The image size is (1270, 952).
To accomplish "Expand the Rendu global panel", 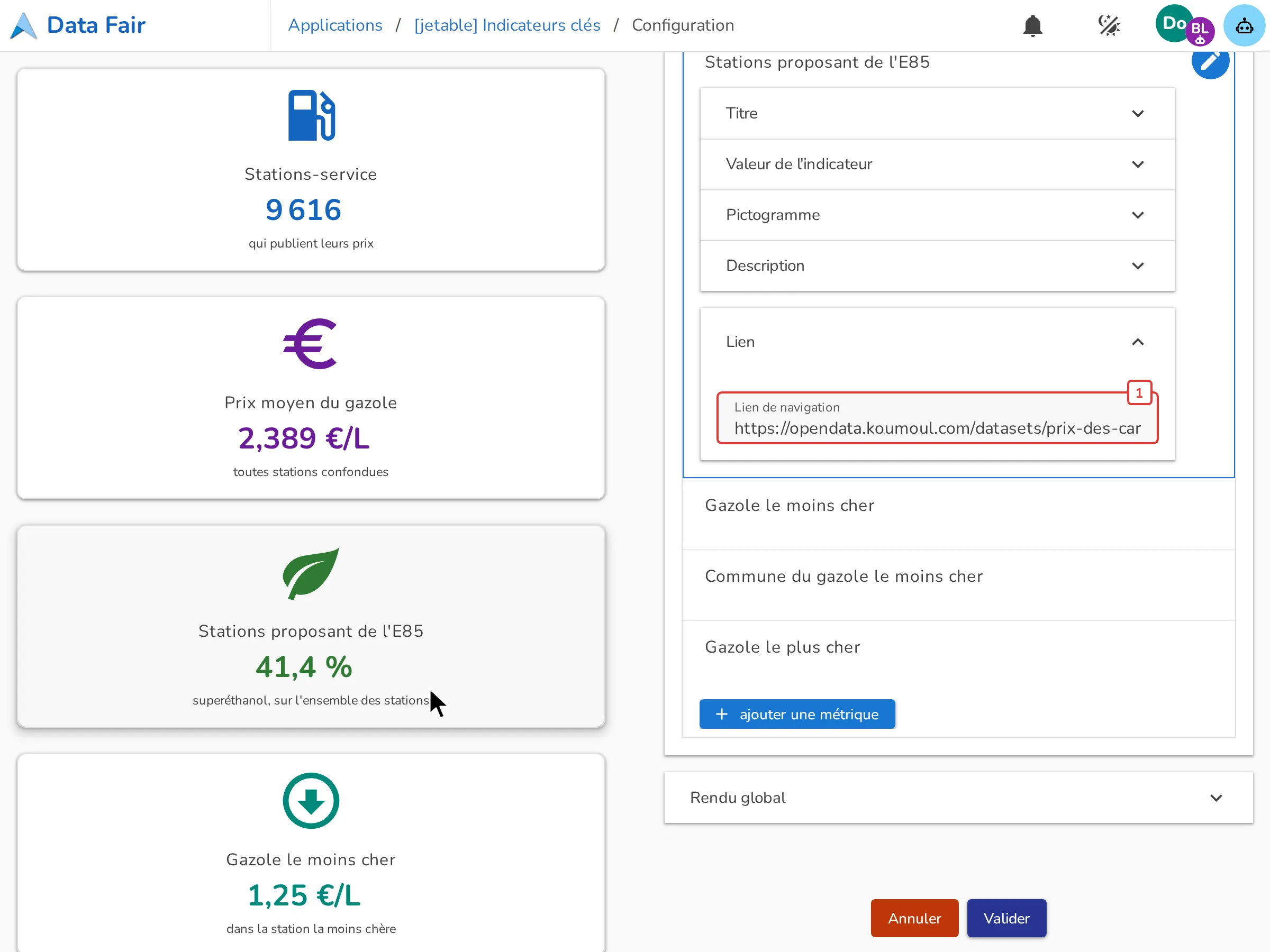I will [958, 798].
